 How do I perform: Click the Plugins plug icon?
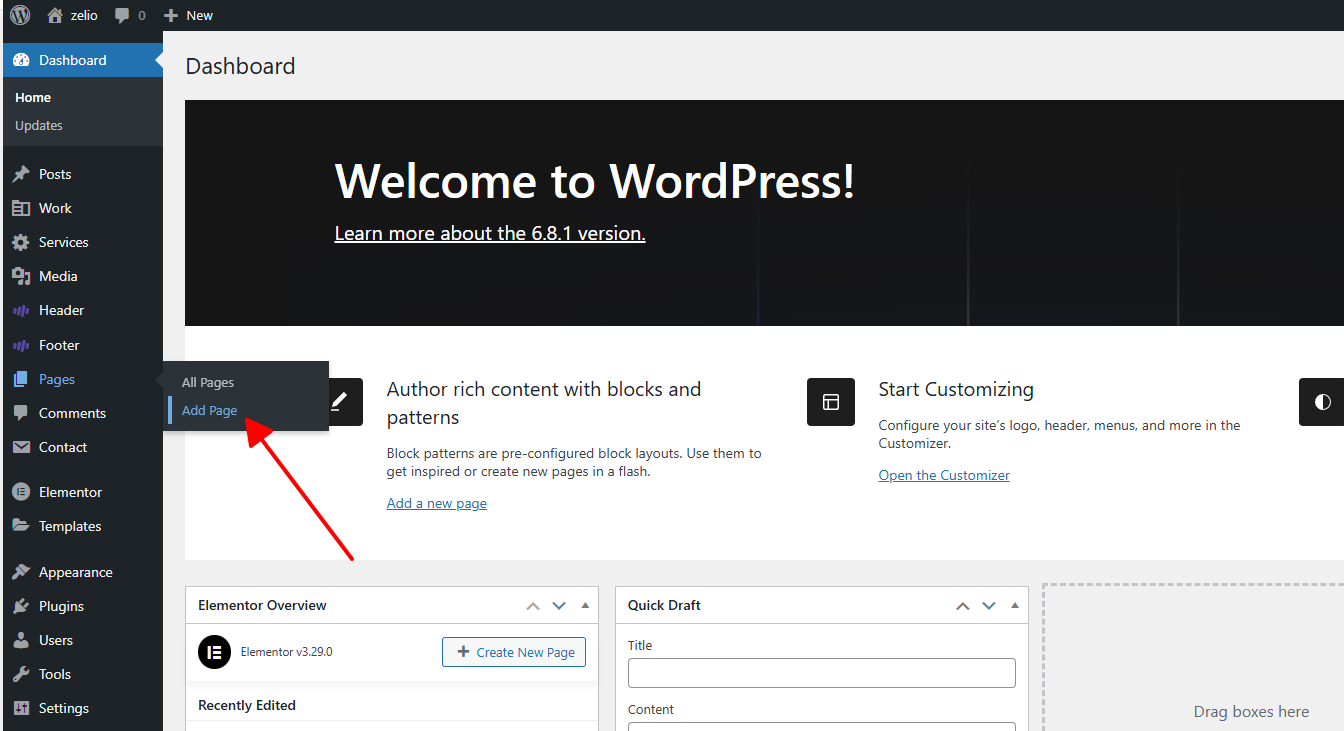coord(21,606)
